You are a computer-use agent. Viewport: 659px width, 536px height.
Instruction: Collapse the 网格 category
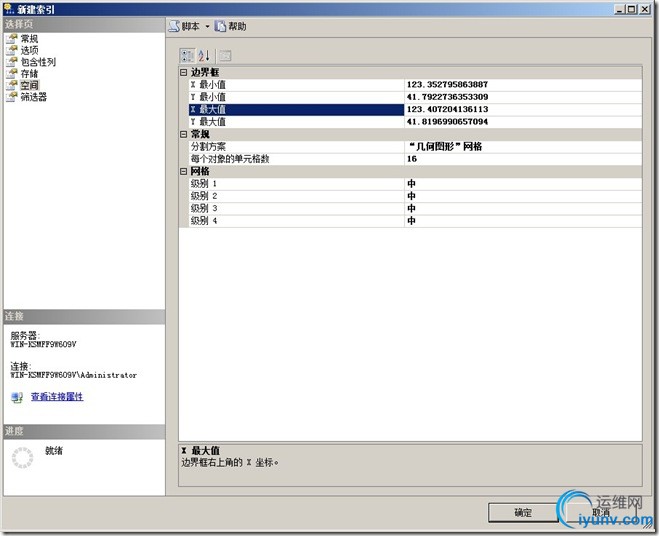(183, 171)
